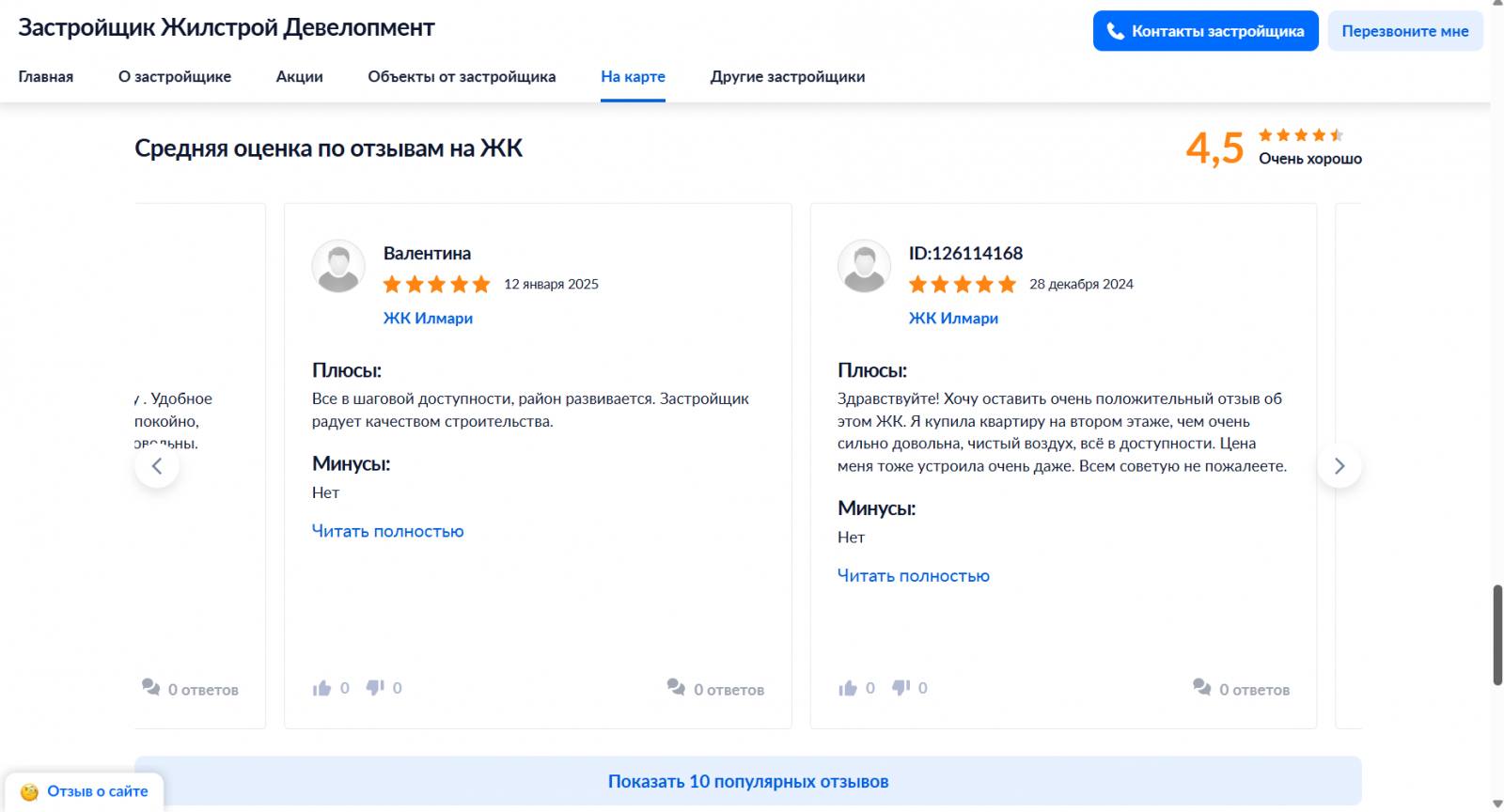
Task: Click the emoji icon beside Отзыв о сайте
Action: 29,792
